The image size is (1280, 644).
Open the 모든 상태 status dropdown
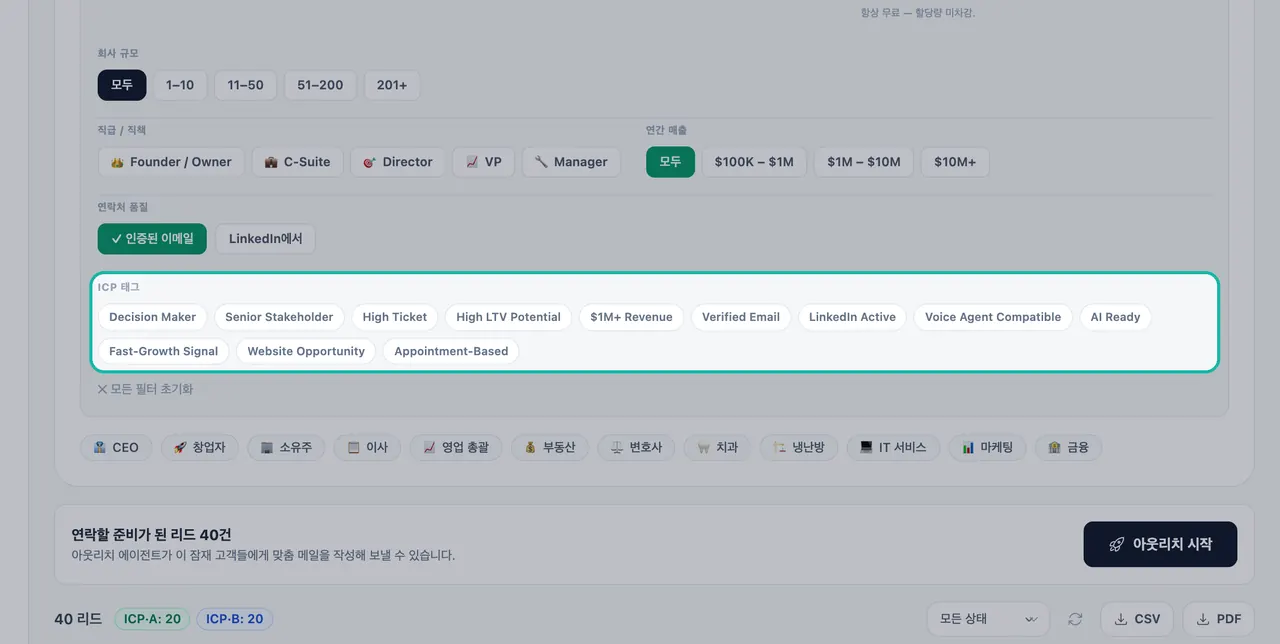pos(988,619)
